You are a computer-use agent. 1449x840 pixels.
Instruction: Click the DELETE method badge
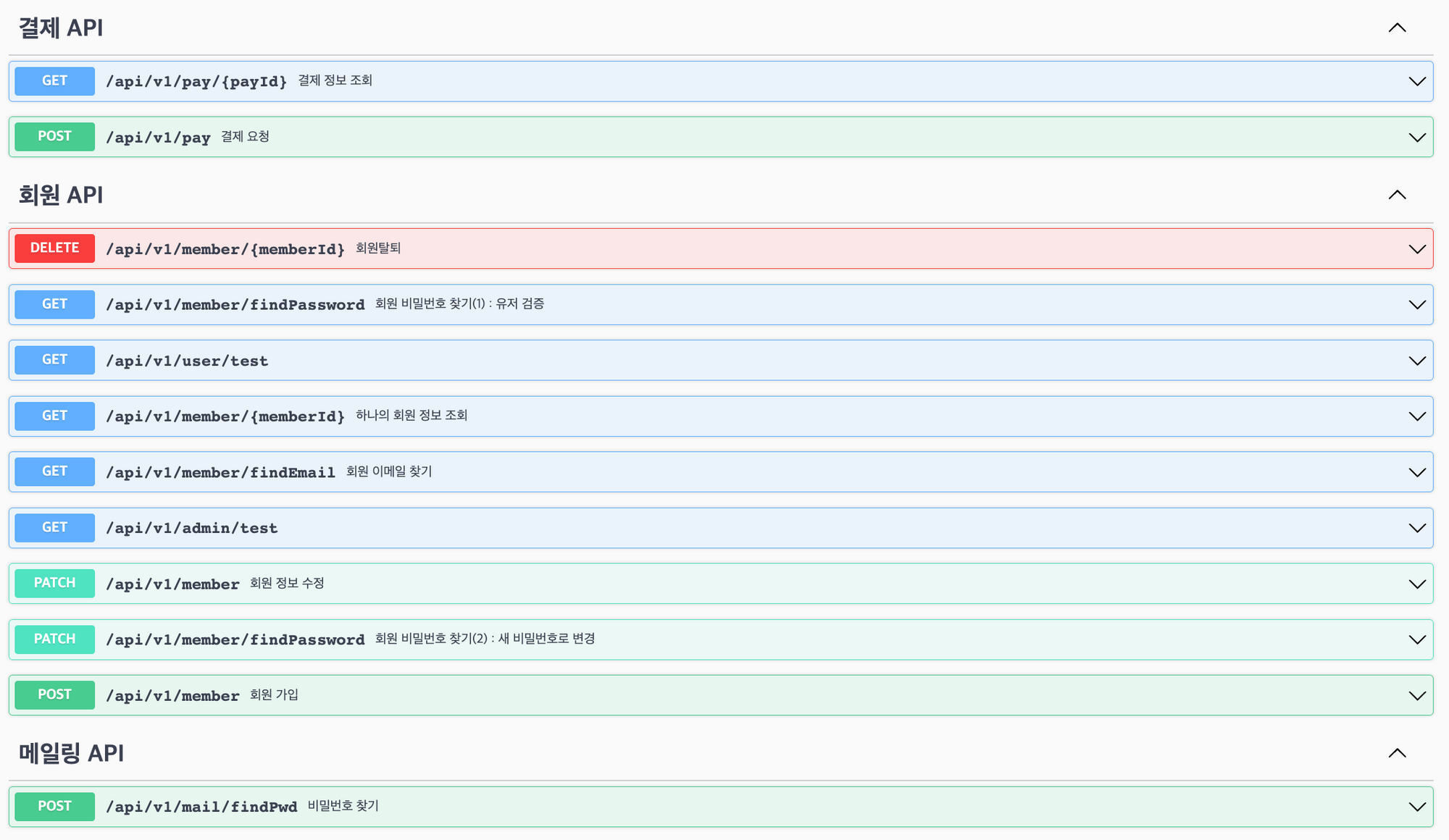point(55,248)
